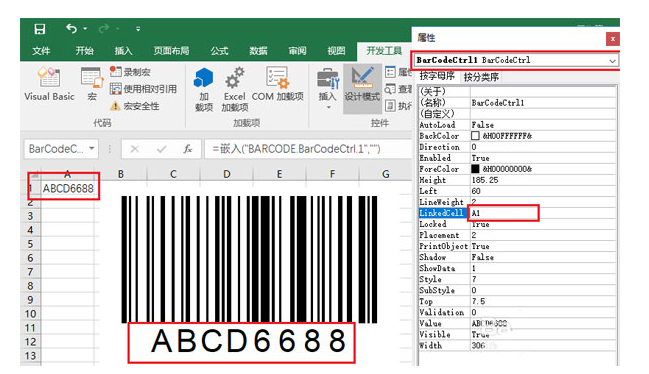Select row 3 header
Screen dimensions: 649x374
[x=30, y=216]
